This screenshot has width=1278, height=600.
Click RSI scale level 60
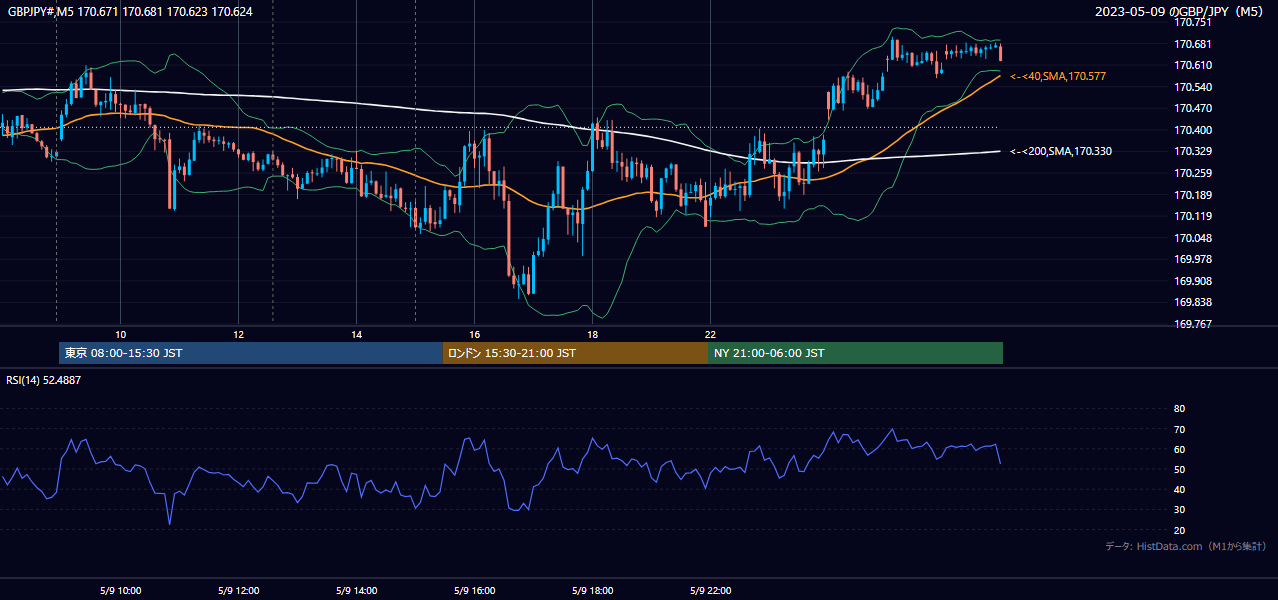(x=1179, y=449)
